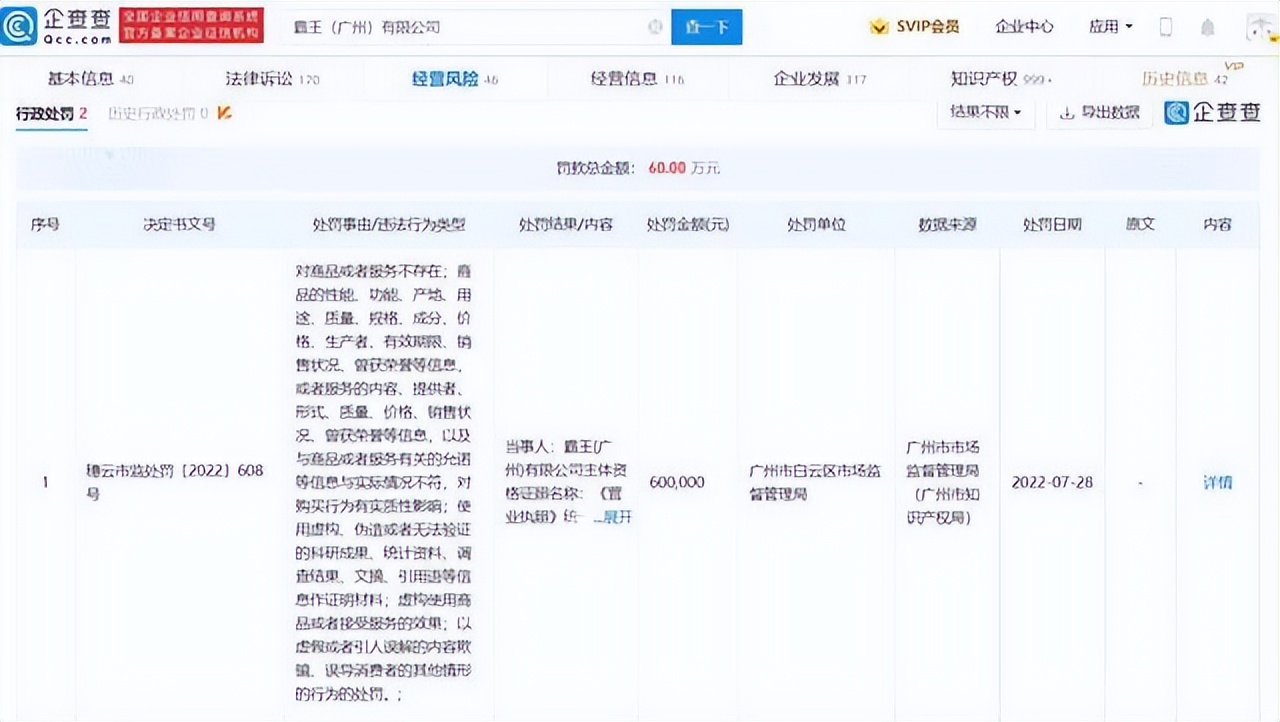
Task: Open the 结果不限 filter dropdown
Action: [985, 112]
